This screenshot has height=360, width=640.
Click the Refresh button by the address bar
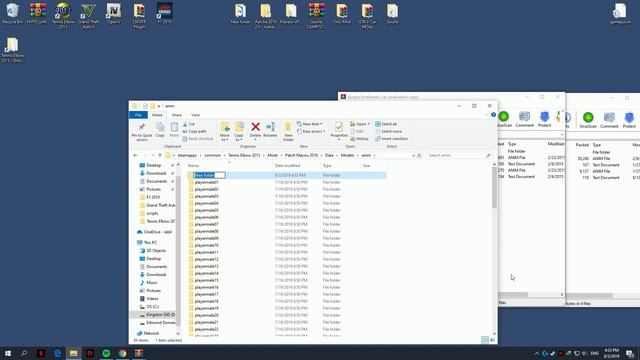tap(419, 156)
